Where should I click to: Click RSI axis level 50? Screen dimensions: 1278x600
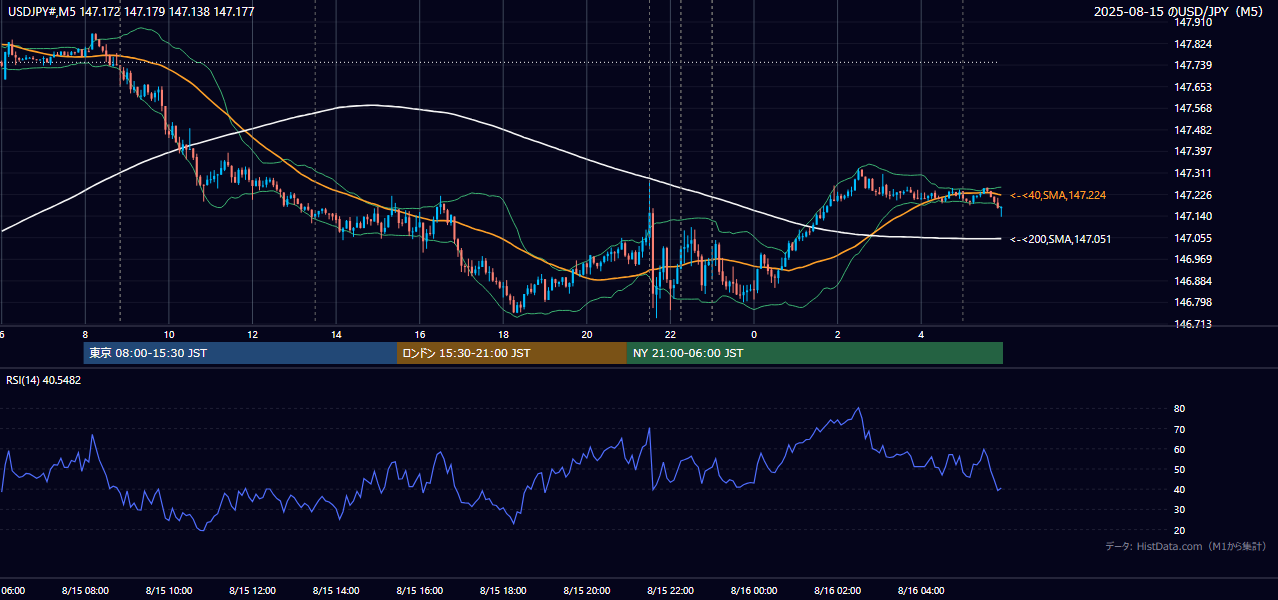[x=1179, y=469]
